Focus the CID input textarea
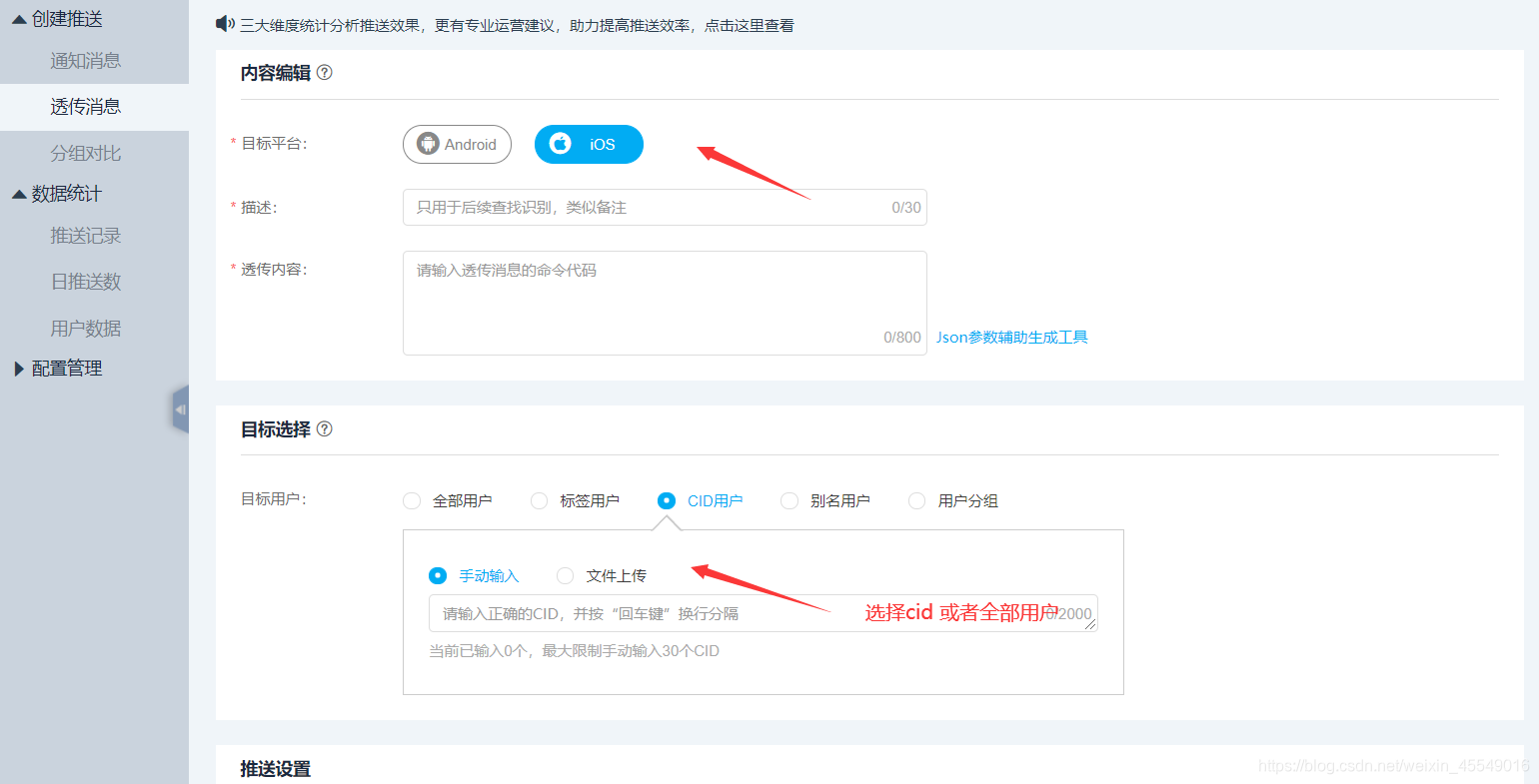Viewport: 1539px width, 784px height. pos(764,613)
